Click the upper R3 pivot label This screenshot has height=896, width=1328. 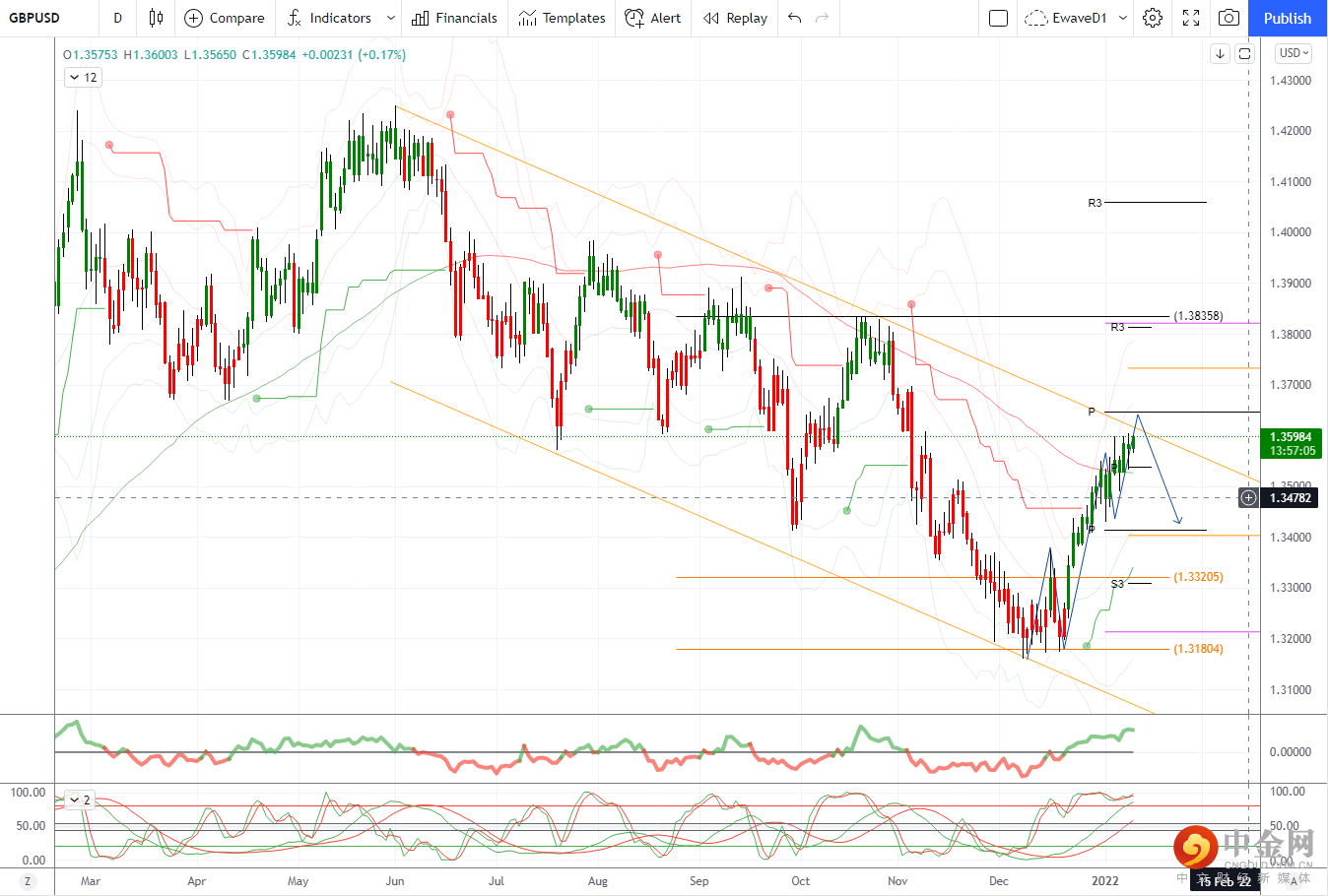pos(1095,203)
